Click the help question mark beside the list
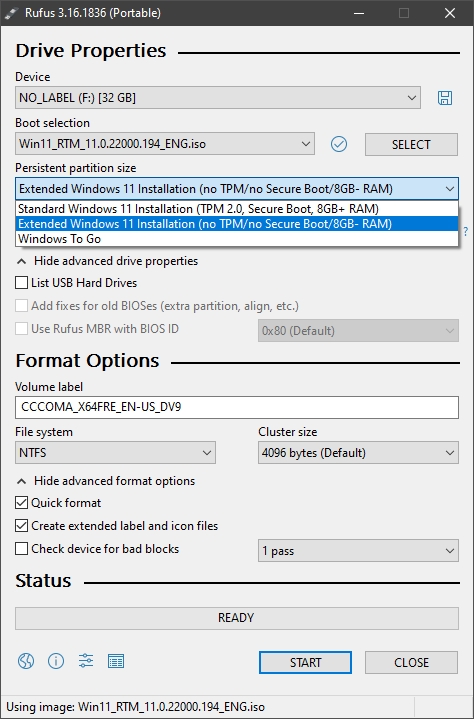Viewport: 474px width, 719px height. point(466,231)
